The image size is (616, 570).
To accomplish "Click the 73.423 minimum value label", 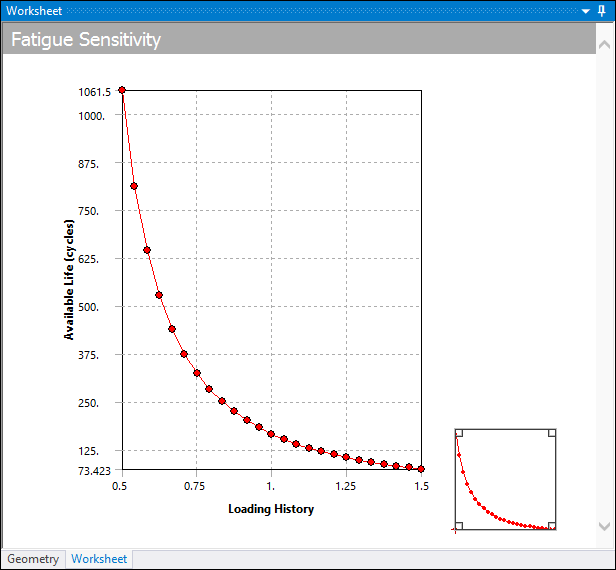I will pyautogui.click(x=94, y=471).
